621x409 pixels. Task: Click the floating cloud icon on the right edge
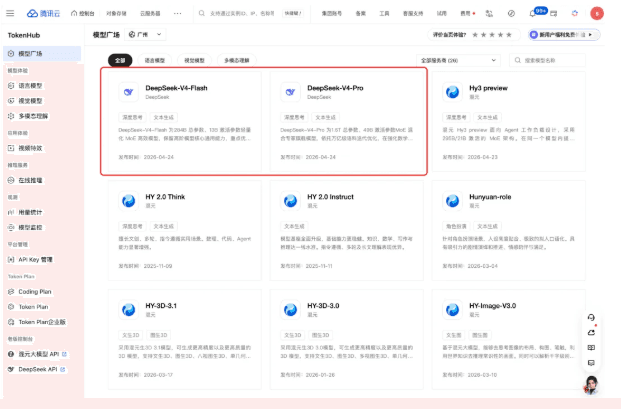[591, 333]
